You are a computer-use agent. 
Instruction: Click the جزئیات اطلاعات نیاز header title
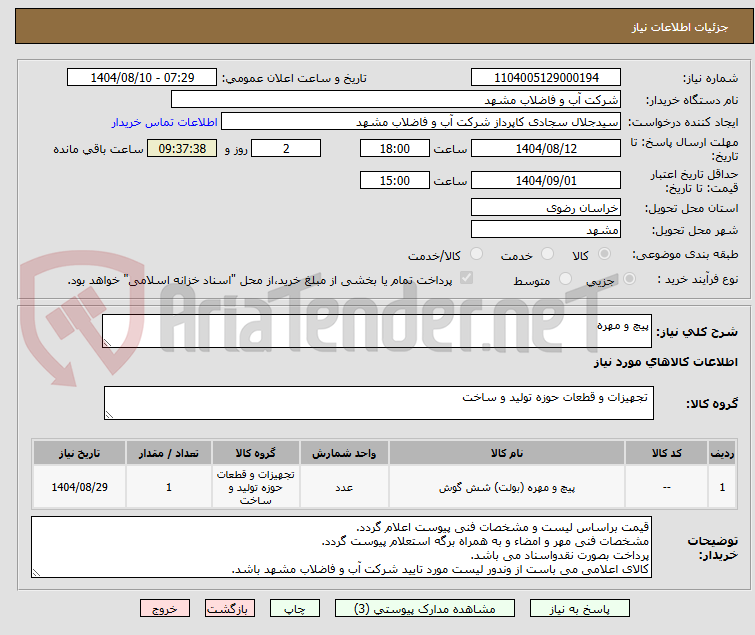(679, 27)
